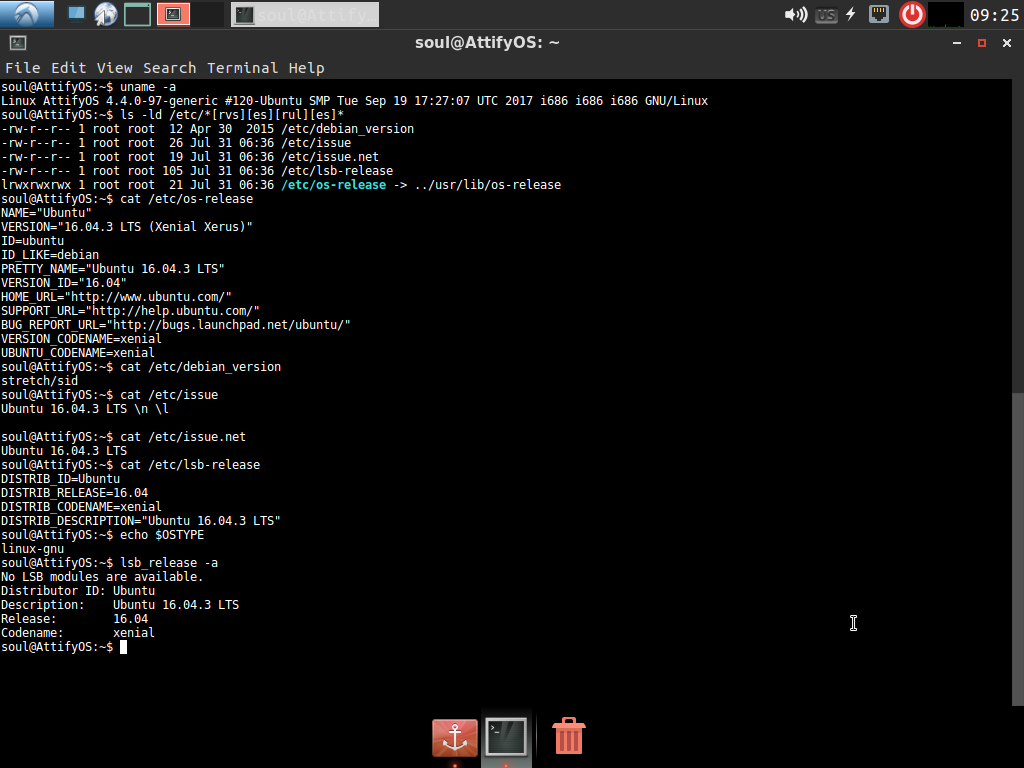
Task: Click the 'uname -a' command line
Action: pyautogui.click(x=88, y=87)
